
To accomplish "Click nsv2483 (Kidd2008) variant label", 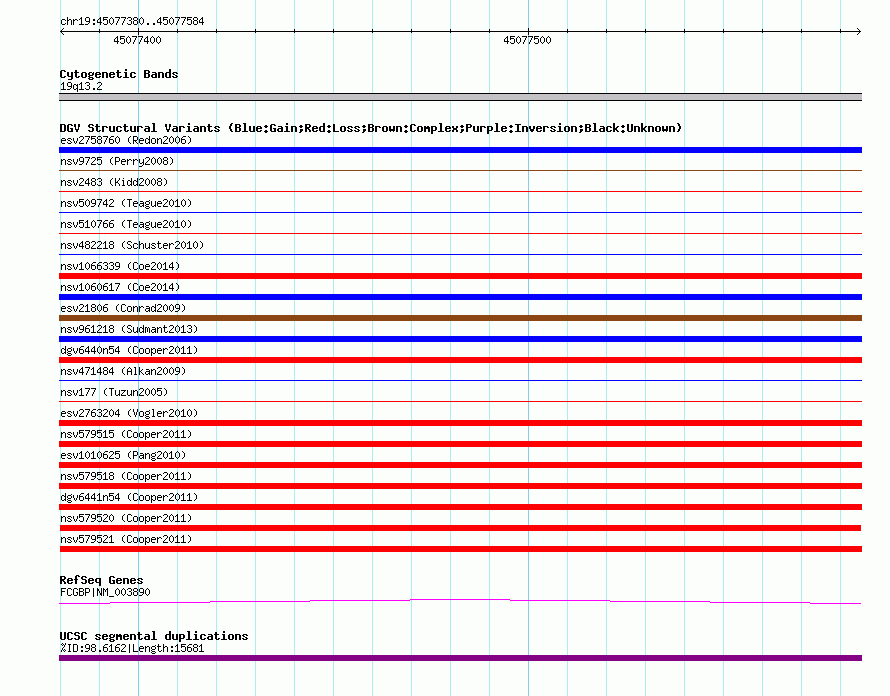I will (x=114, y=182).
